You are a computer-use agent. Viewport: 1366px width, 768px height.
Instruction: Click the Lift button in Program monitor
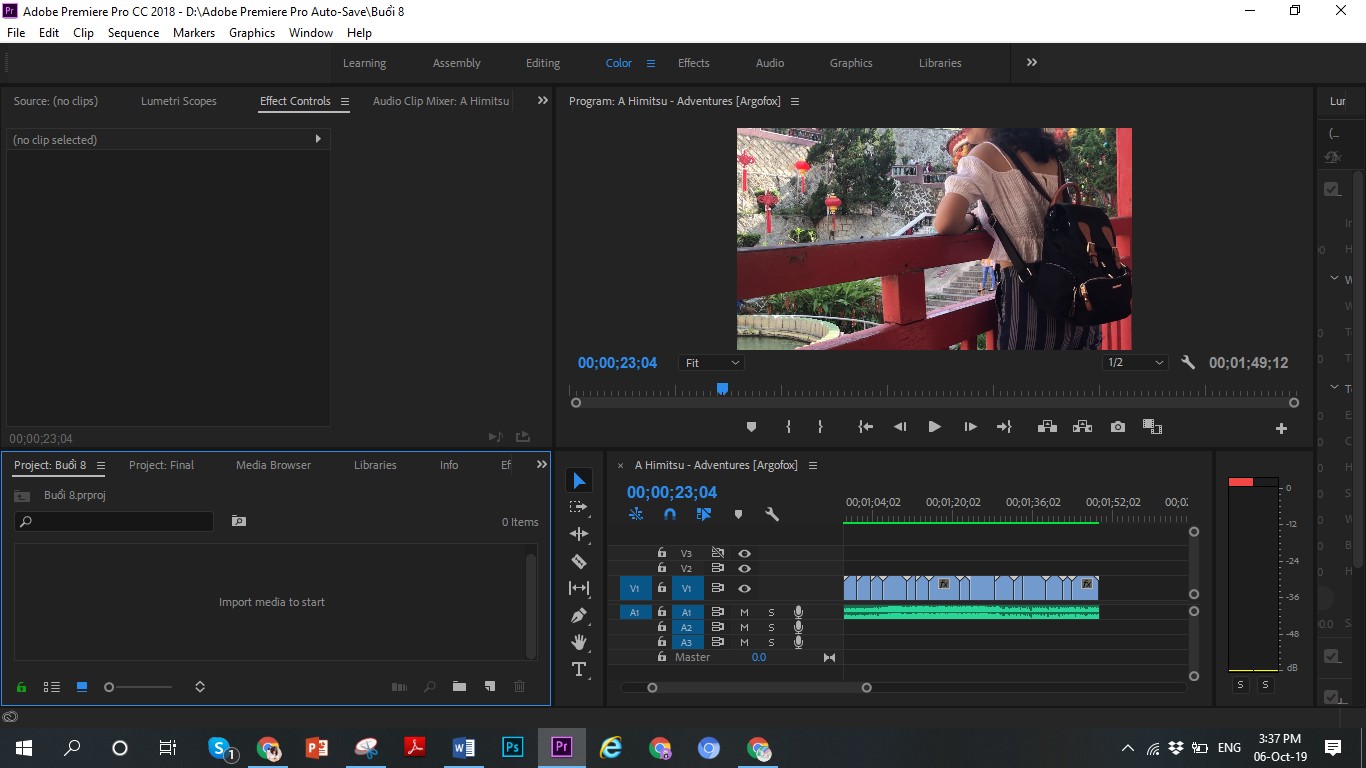(1047, 427)
